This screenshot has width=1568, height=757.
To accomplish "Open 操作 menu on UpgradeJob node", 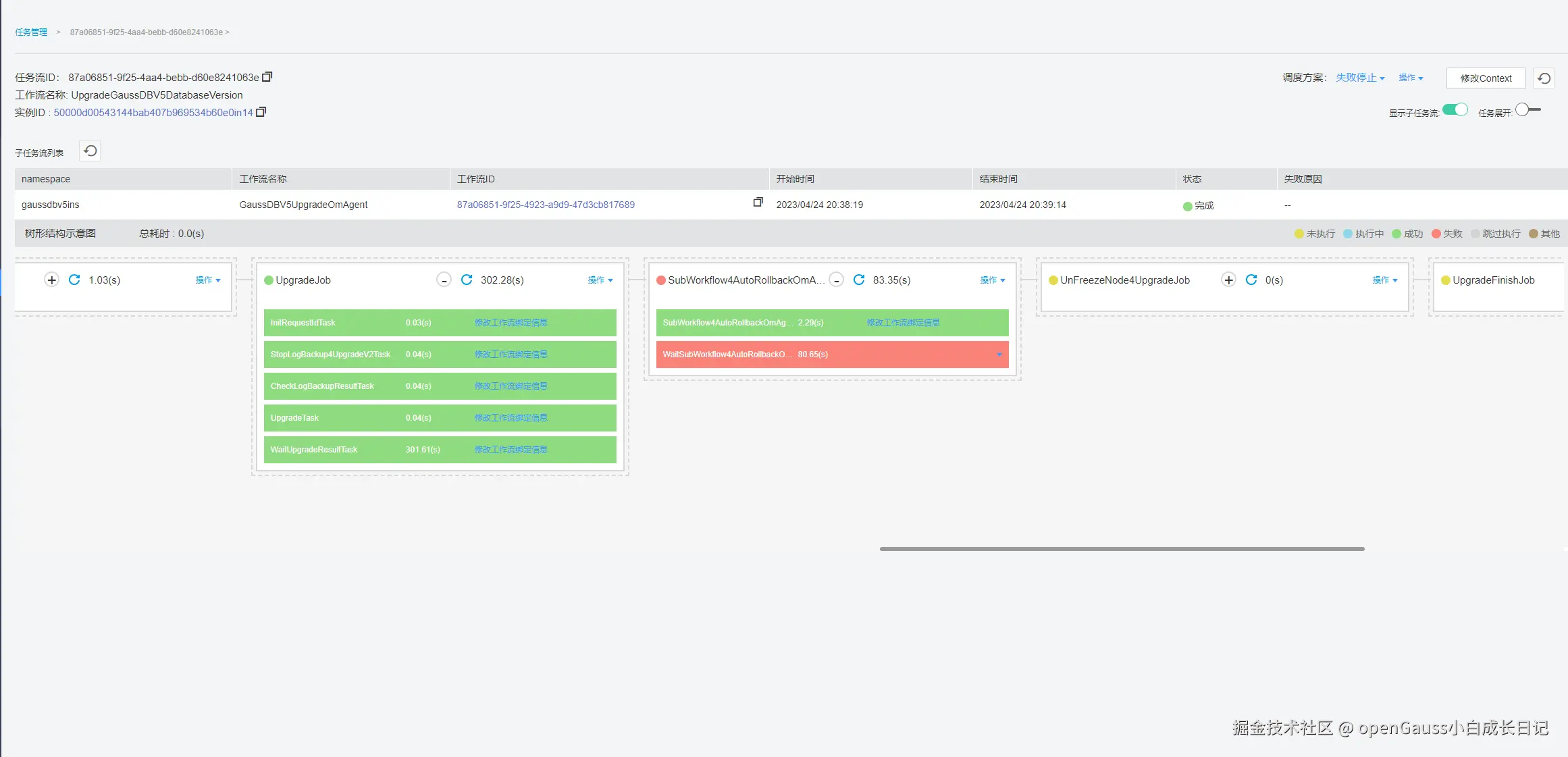I will [600, 280].
